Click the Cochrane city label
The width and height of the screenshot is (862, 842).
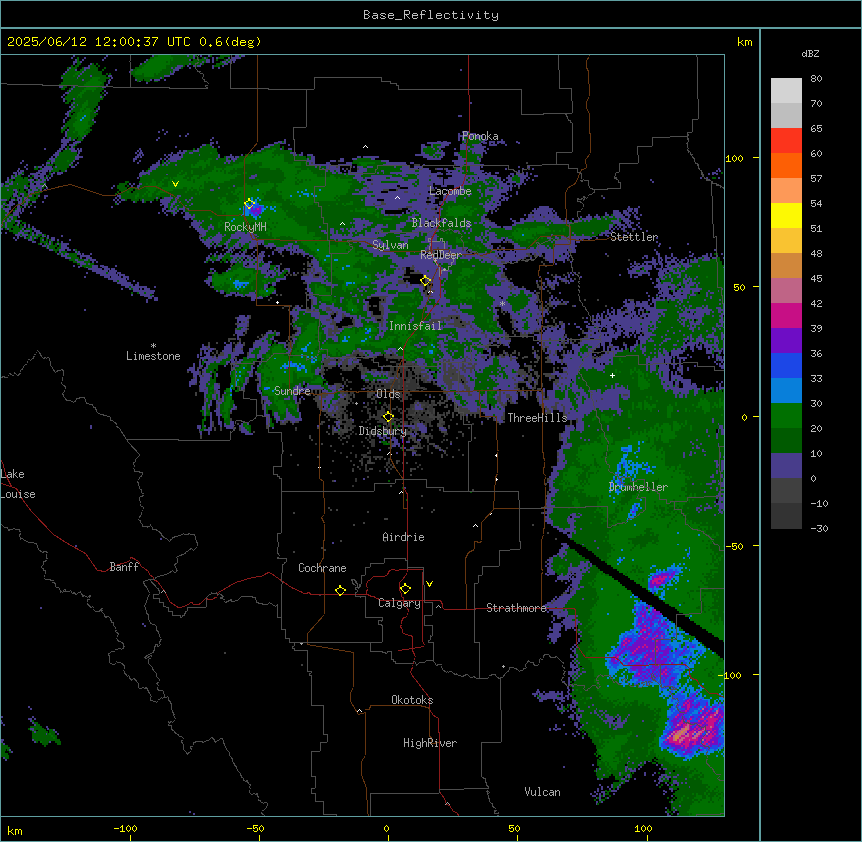coord(322,568)
